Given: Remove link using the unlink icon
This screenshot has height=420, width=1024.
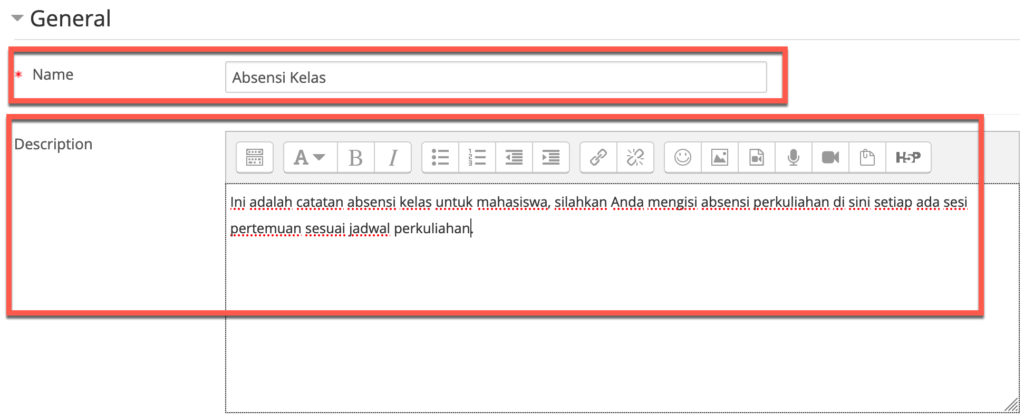Looking at the screenshot, I should point(635,157).
